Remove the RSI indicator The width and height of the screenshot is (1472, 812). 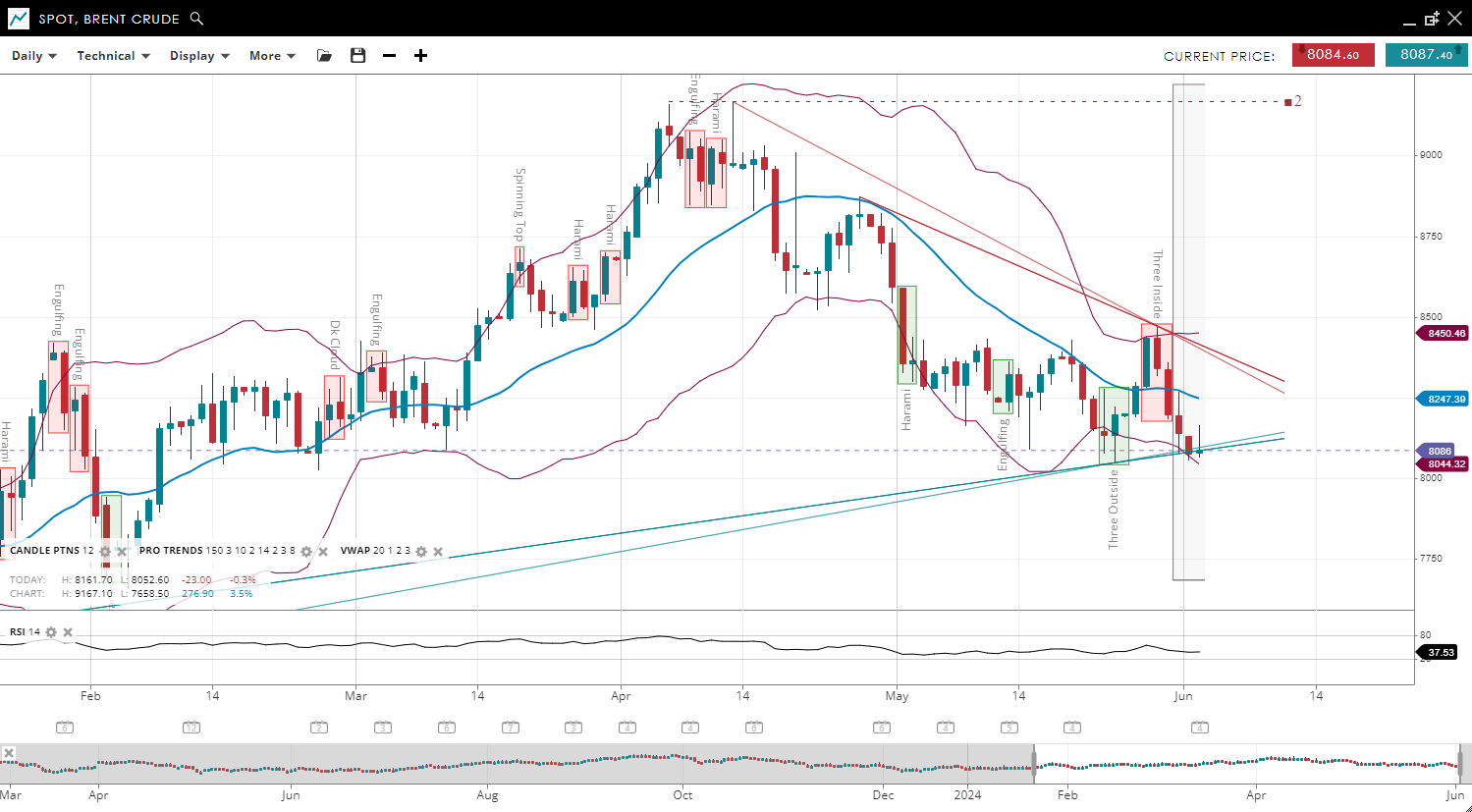68,632
